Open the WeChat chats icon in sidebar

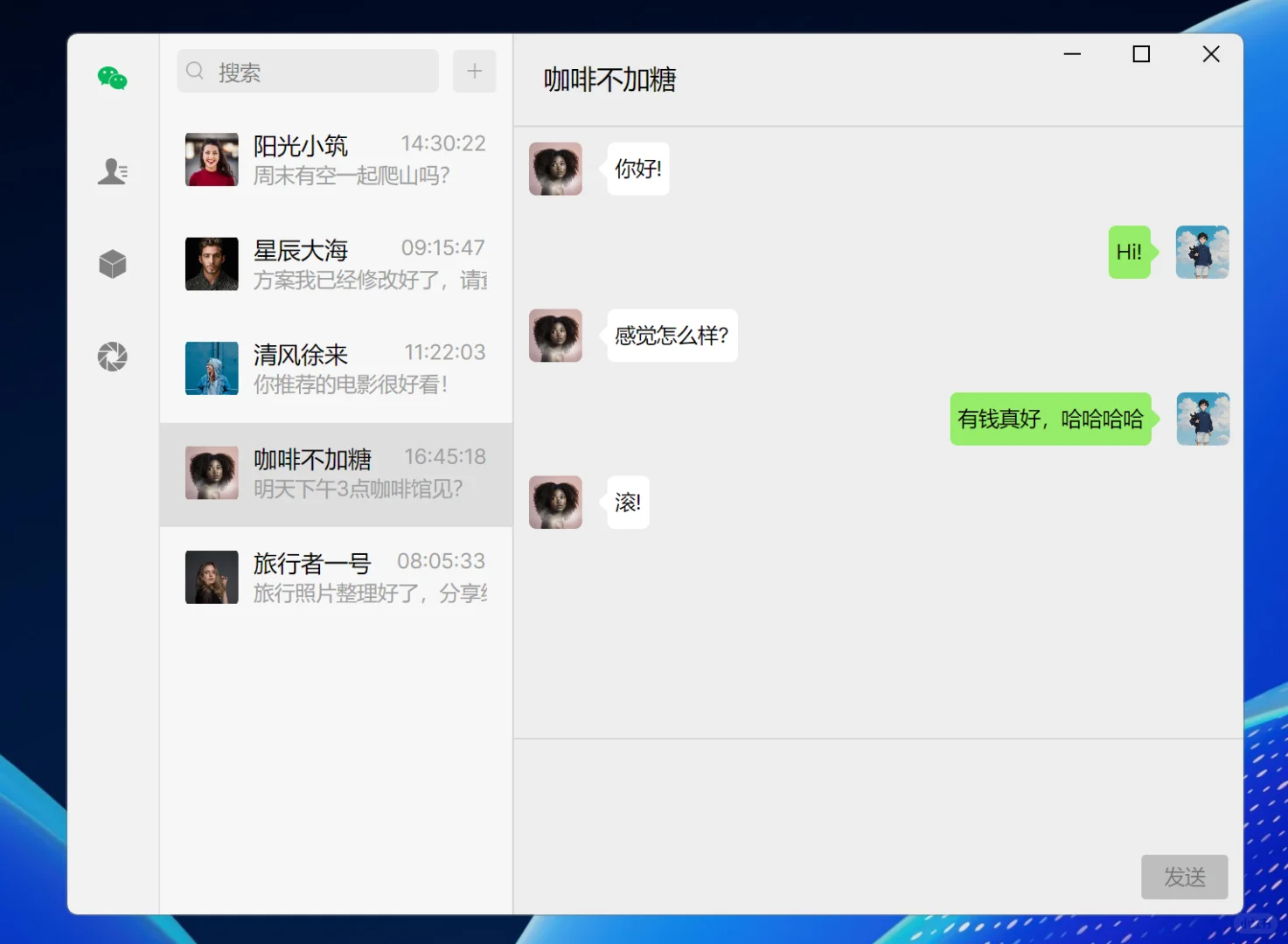[113, 79]
